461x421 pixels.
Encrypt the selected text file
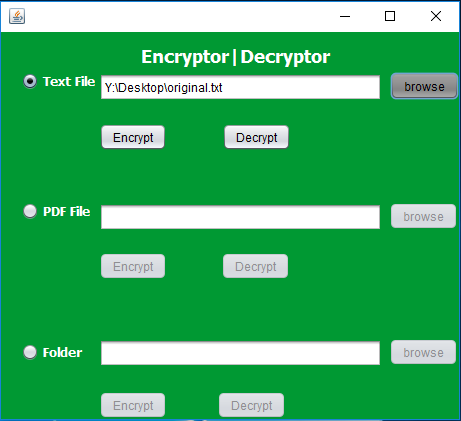coord(133,137)
